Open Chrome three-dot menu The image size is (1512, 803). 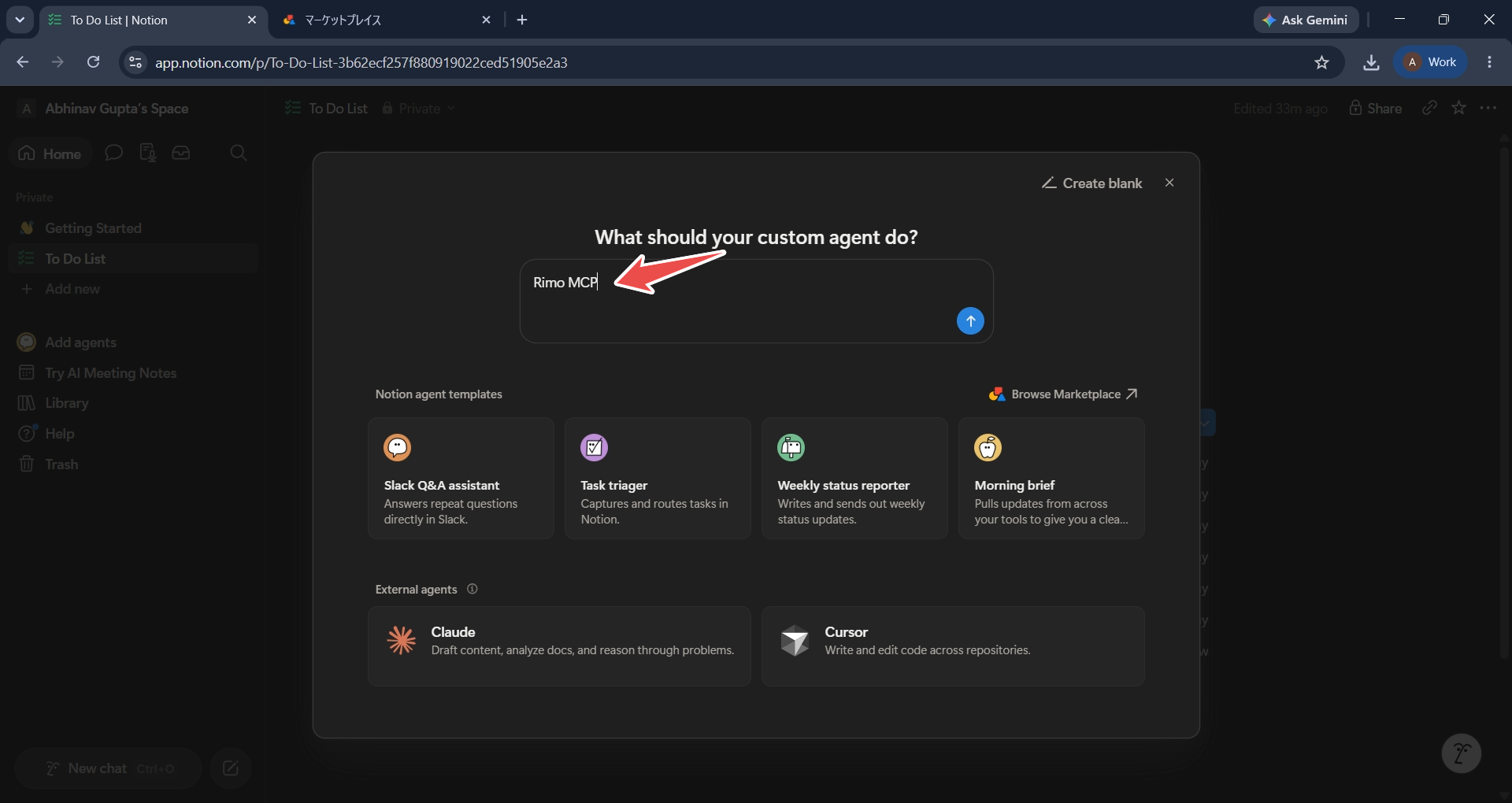pyautogui.click(x=1489, y=62)
